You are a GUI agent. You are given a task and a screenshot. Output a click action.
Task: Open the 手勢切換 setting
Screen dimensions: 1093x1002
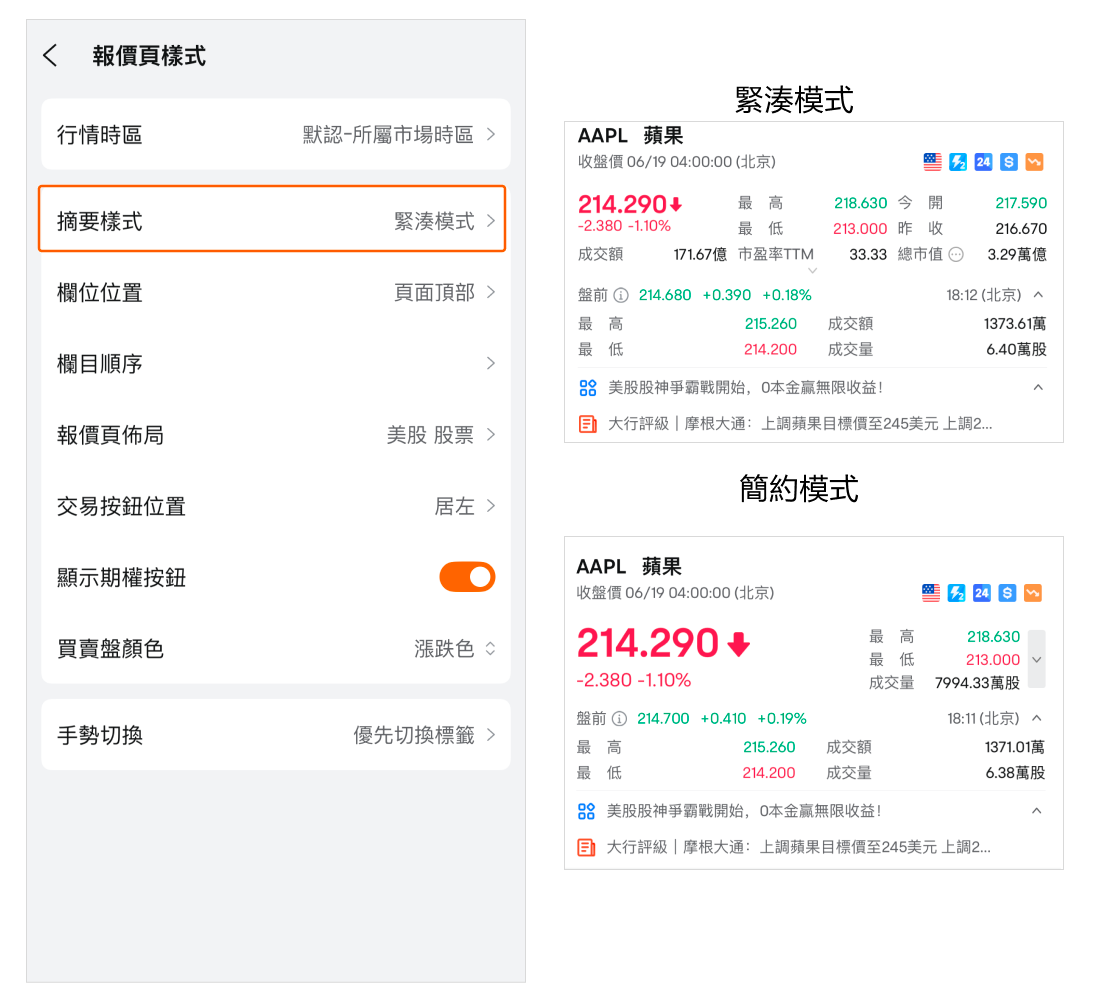click(275, 735)
